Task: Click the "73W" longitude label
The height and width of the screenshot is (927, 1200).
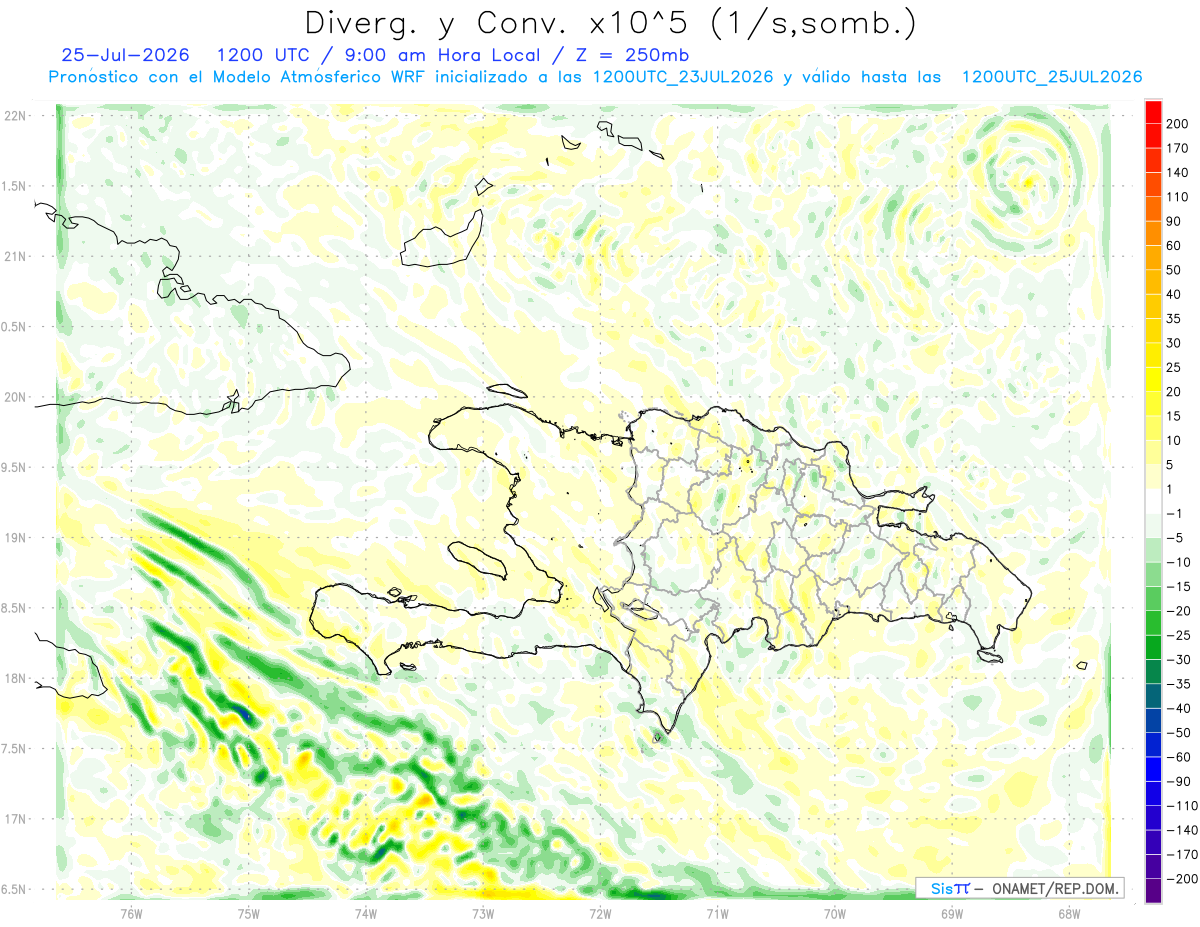Action: (x=482, y=913)
